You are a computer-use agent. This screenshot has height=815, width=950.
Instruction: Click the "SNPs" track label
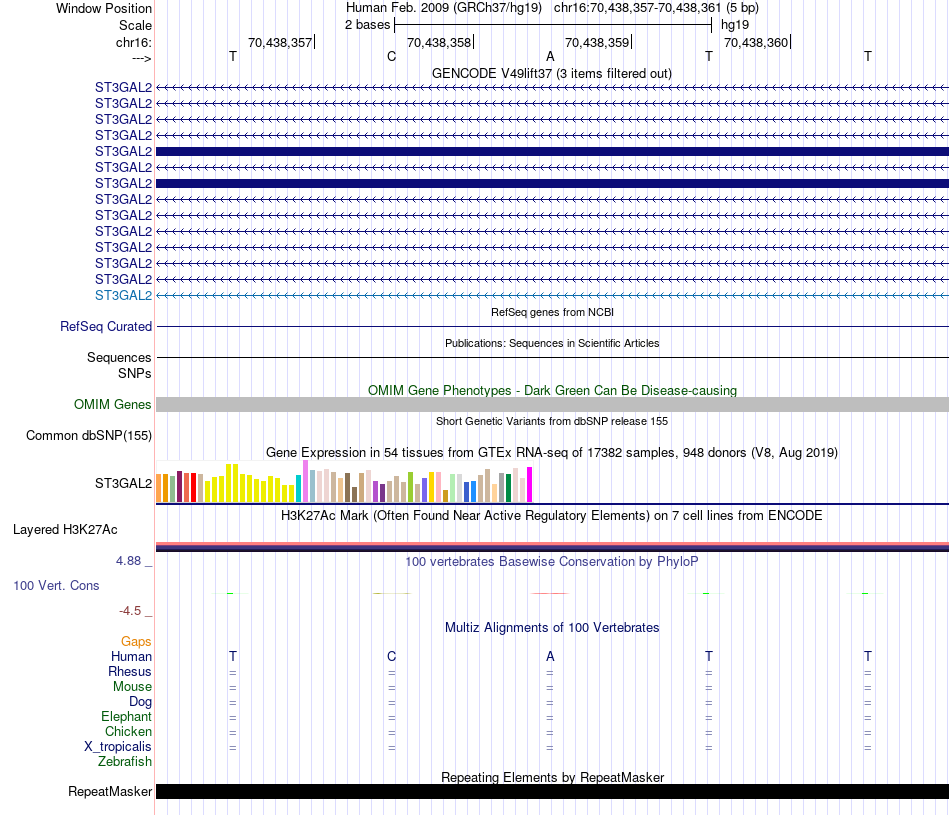135,373
